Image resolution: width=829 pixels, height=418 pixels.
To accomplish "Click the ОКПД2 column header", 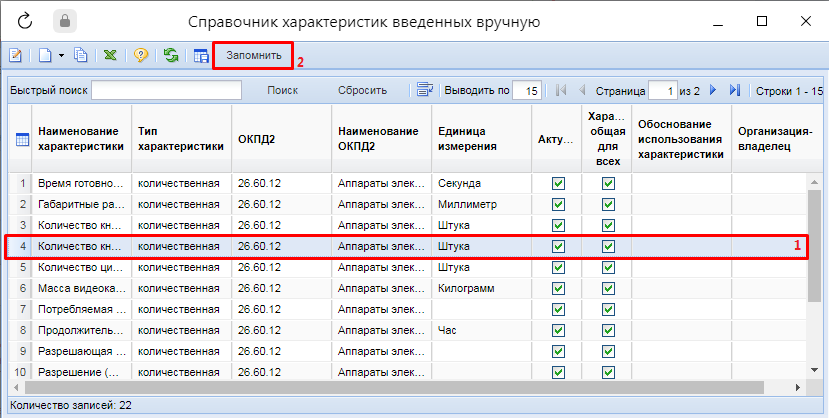I will pos(280,139).
